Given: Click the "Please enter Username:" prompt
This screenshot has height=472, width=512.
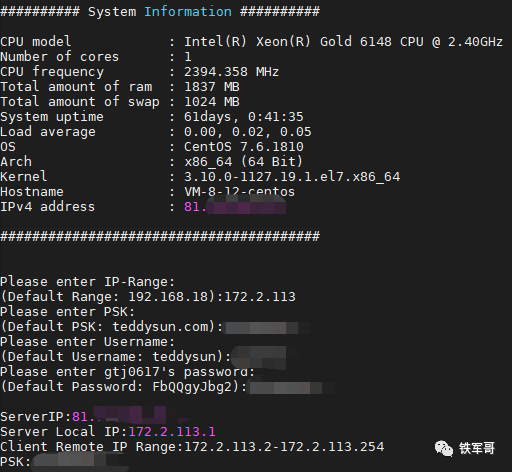Looking at the screenshot, I should click(87, 342).
